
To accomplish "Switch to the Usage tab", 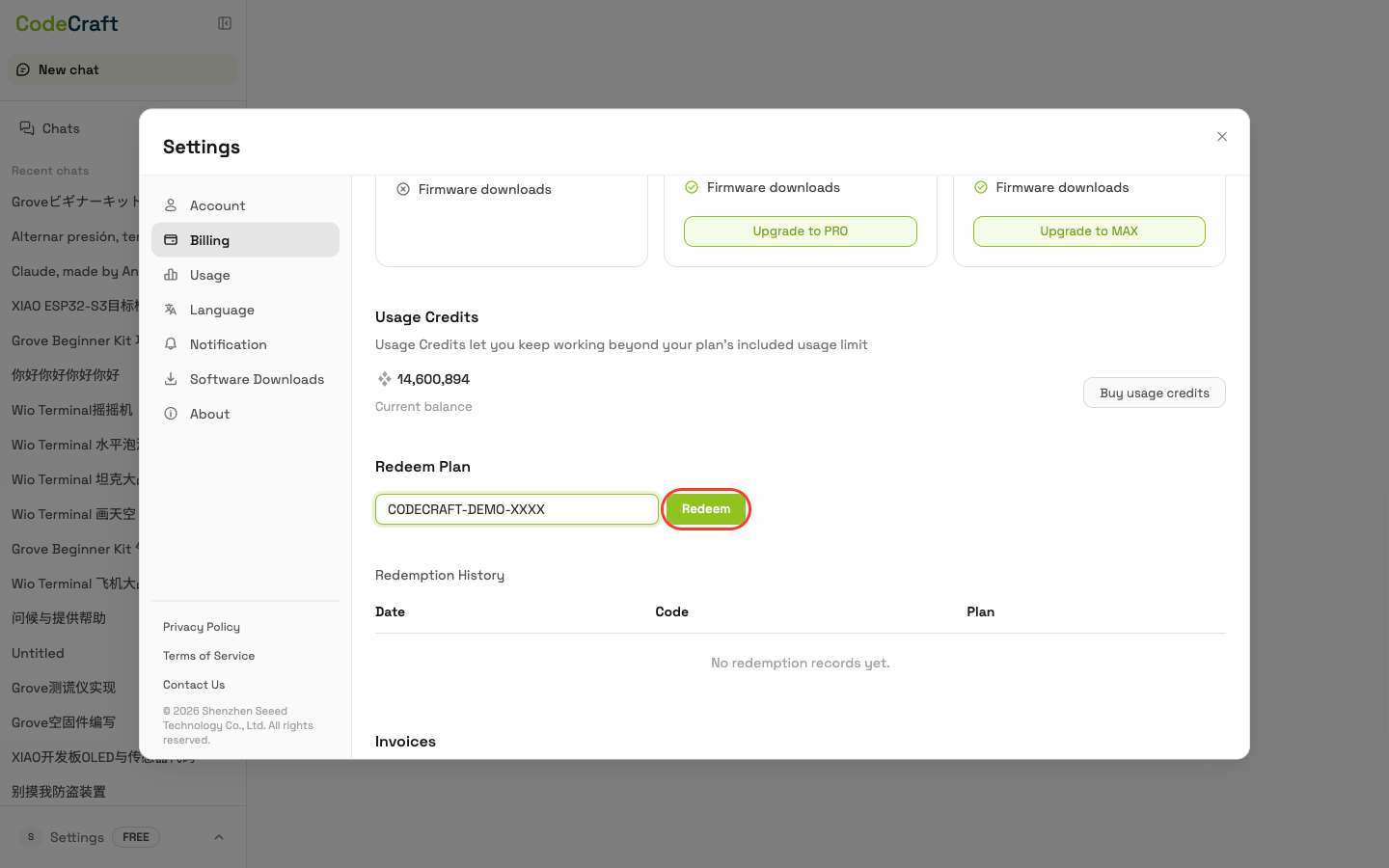I will [x=245, y=275].
